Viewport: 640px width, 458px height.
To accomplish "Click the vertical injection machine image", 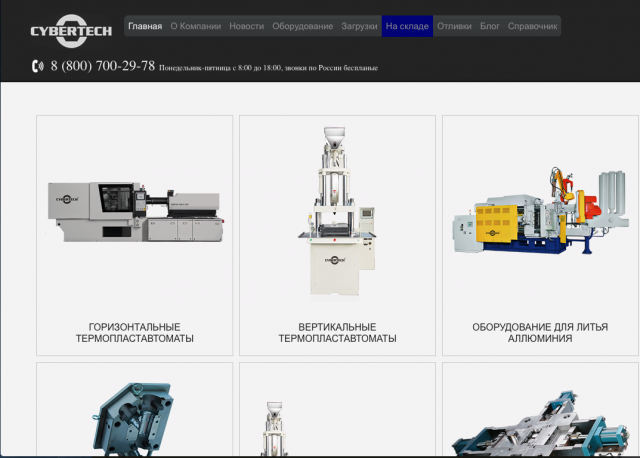I will coord(337,211).
